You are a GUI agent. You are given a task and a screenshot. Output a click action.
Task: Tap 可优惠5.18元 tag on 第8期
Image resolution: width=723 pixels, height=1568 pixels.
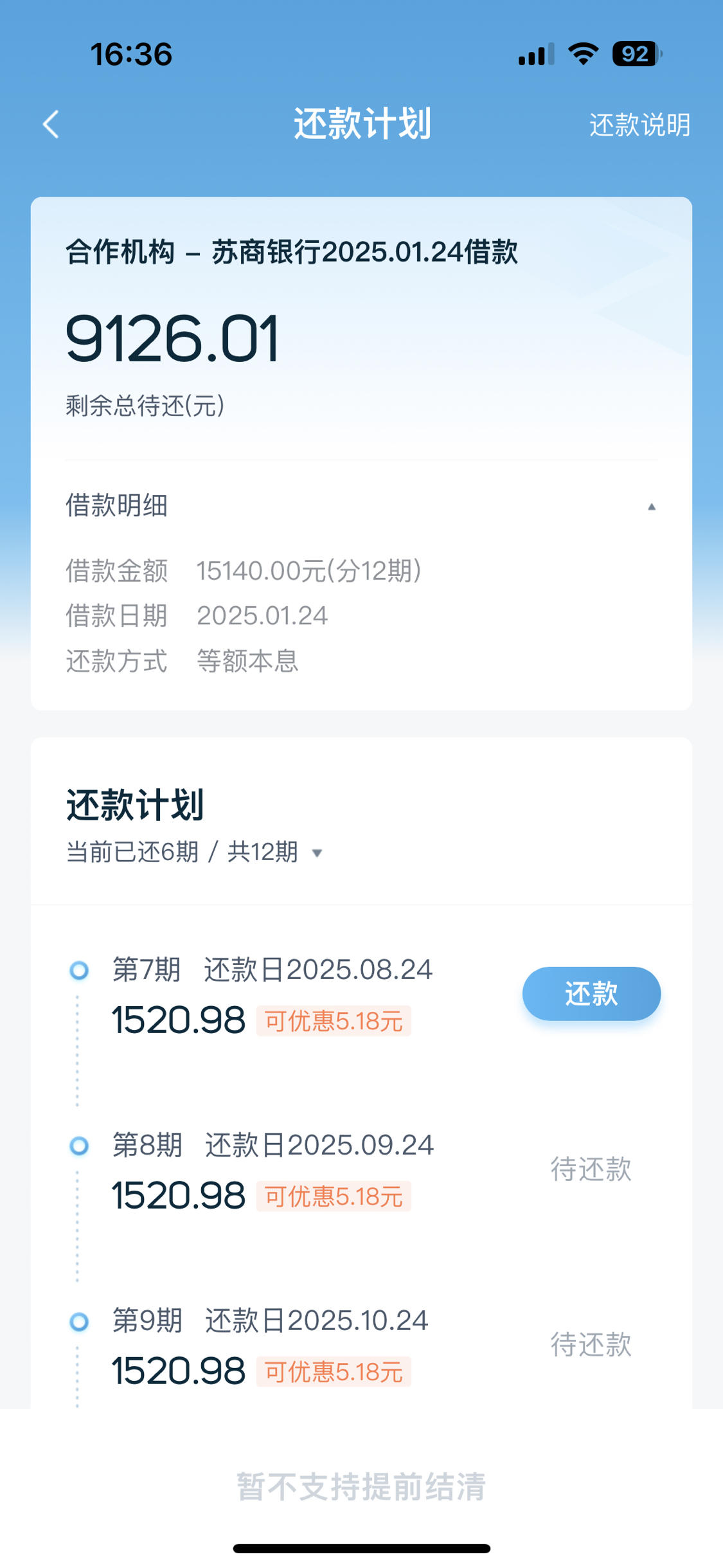[x=334, y=1196]
